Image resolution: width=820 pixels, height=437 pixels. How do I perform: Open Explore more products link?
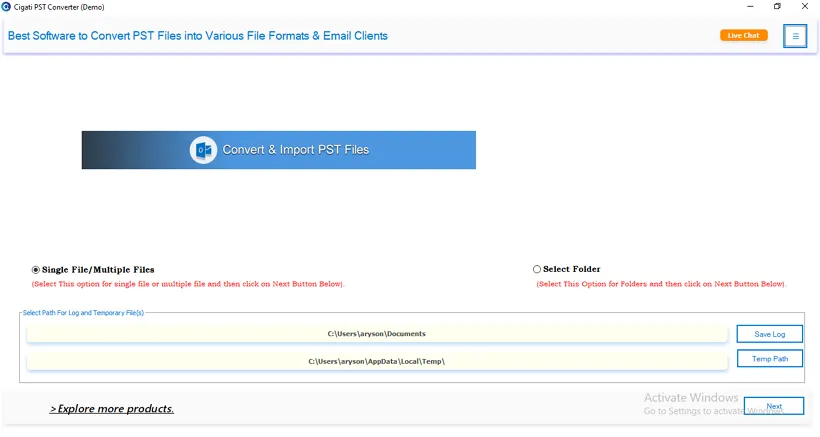click(x=112, y=409)
